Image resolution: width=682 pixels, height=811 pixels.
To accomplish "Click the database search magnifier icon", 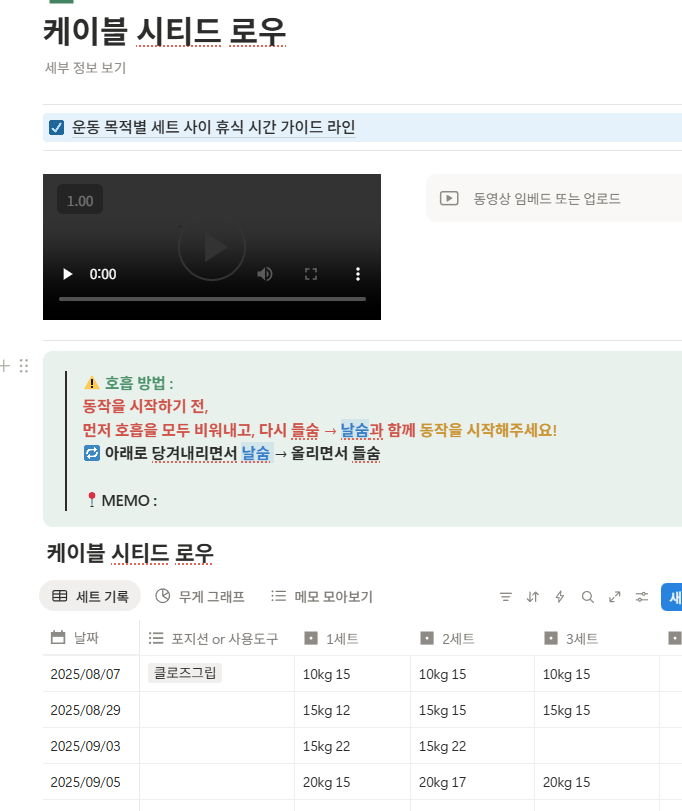I will point(588,597).
